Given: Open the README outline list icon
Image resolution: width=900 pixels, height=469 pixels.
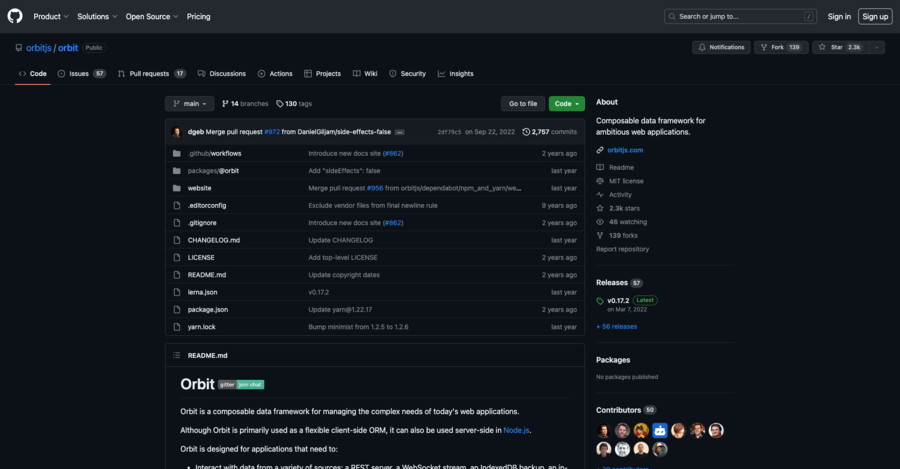Looking at the screenshot, I should 177,355.
